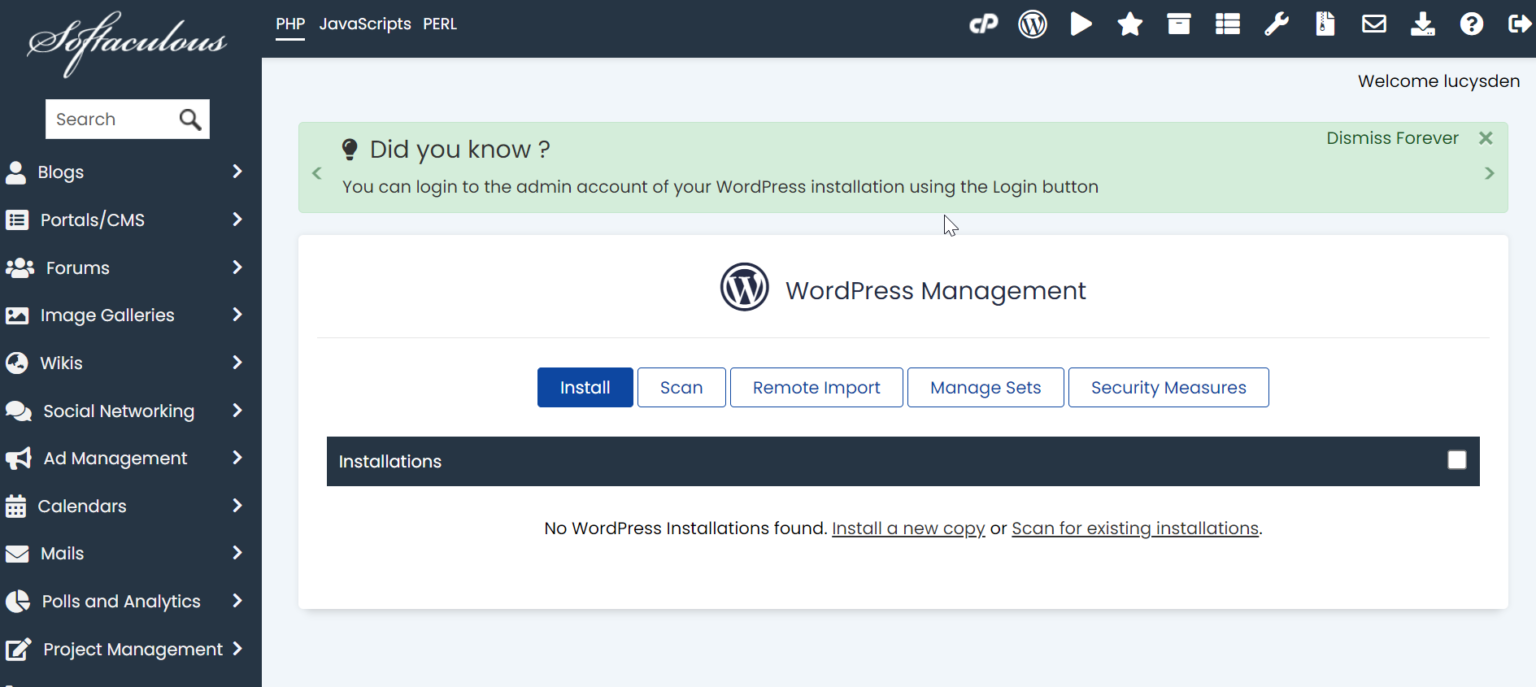This screenshot has width=1536, height=687.
Task: Open script demos via the play icon
Action: [1081, 25]
